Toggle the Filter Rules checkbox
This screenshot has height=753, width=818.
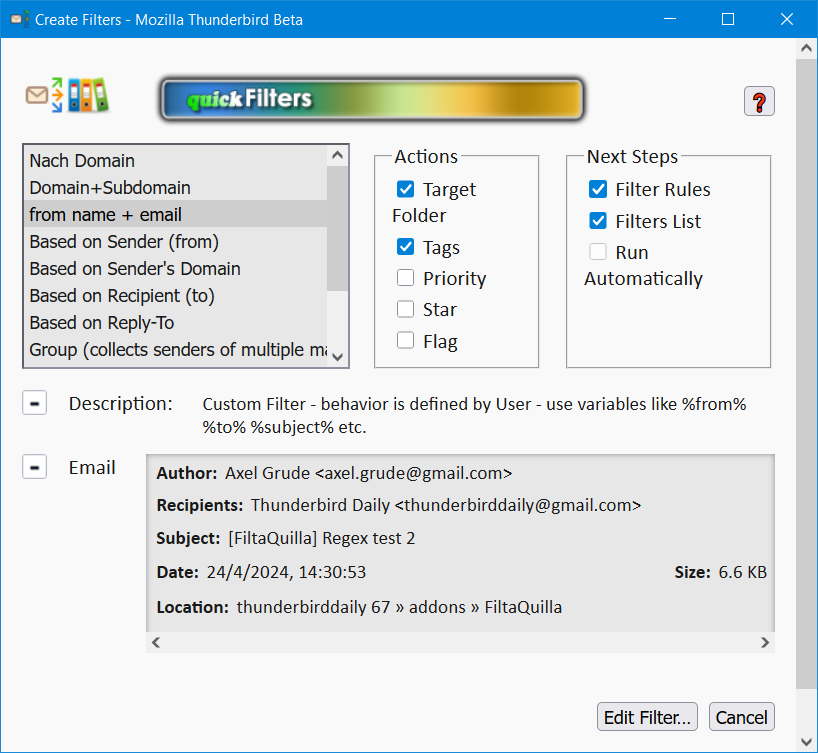(x=598, y=189)
